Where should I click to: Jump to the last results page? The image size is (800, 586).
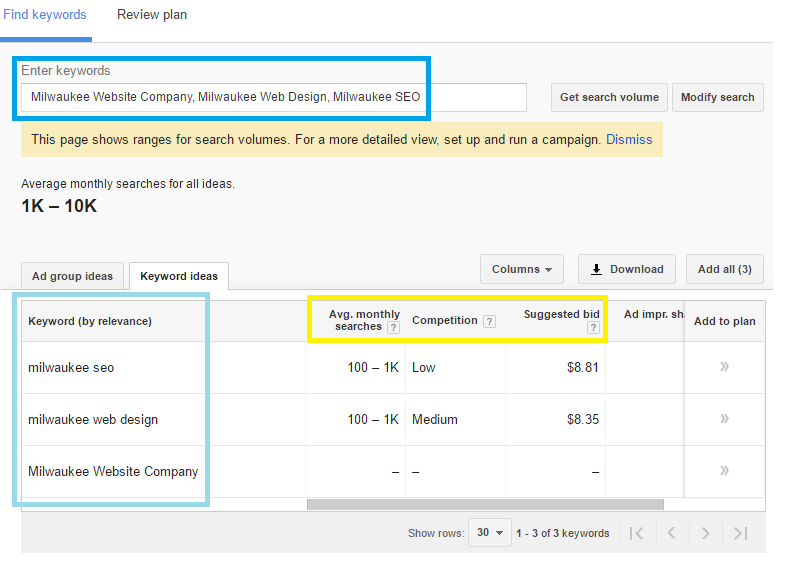coord(740,533)
